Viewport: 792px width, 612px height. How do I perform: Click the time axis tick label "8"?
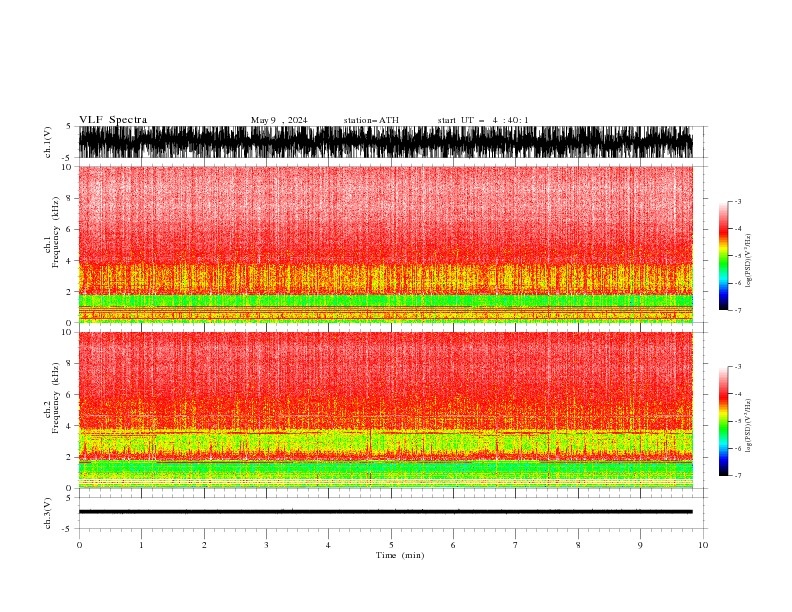coord(578,545)
